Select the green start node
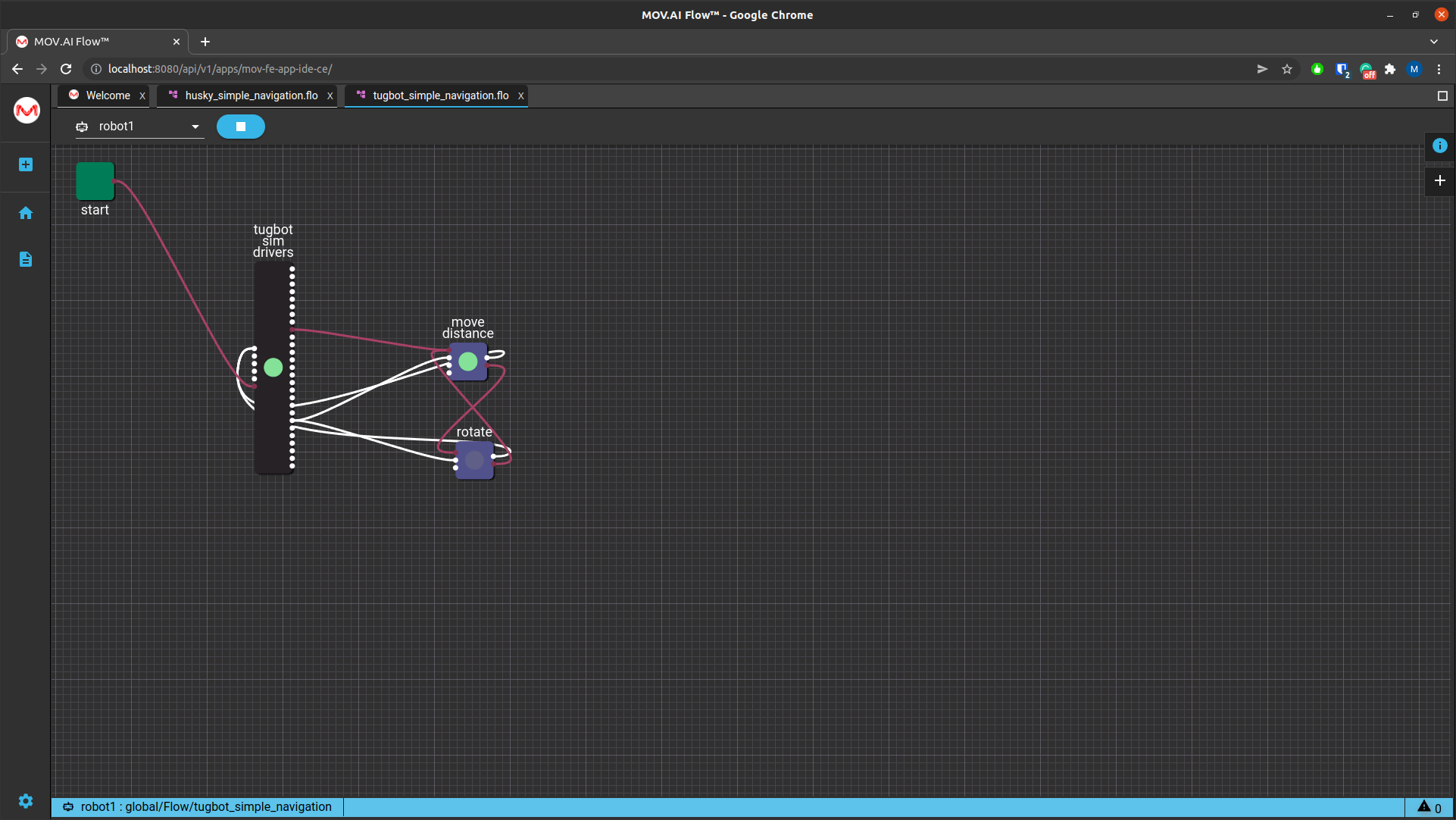 click(x=95, y=181)
